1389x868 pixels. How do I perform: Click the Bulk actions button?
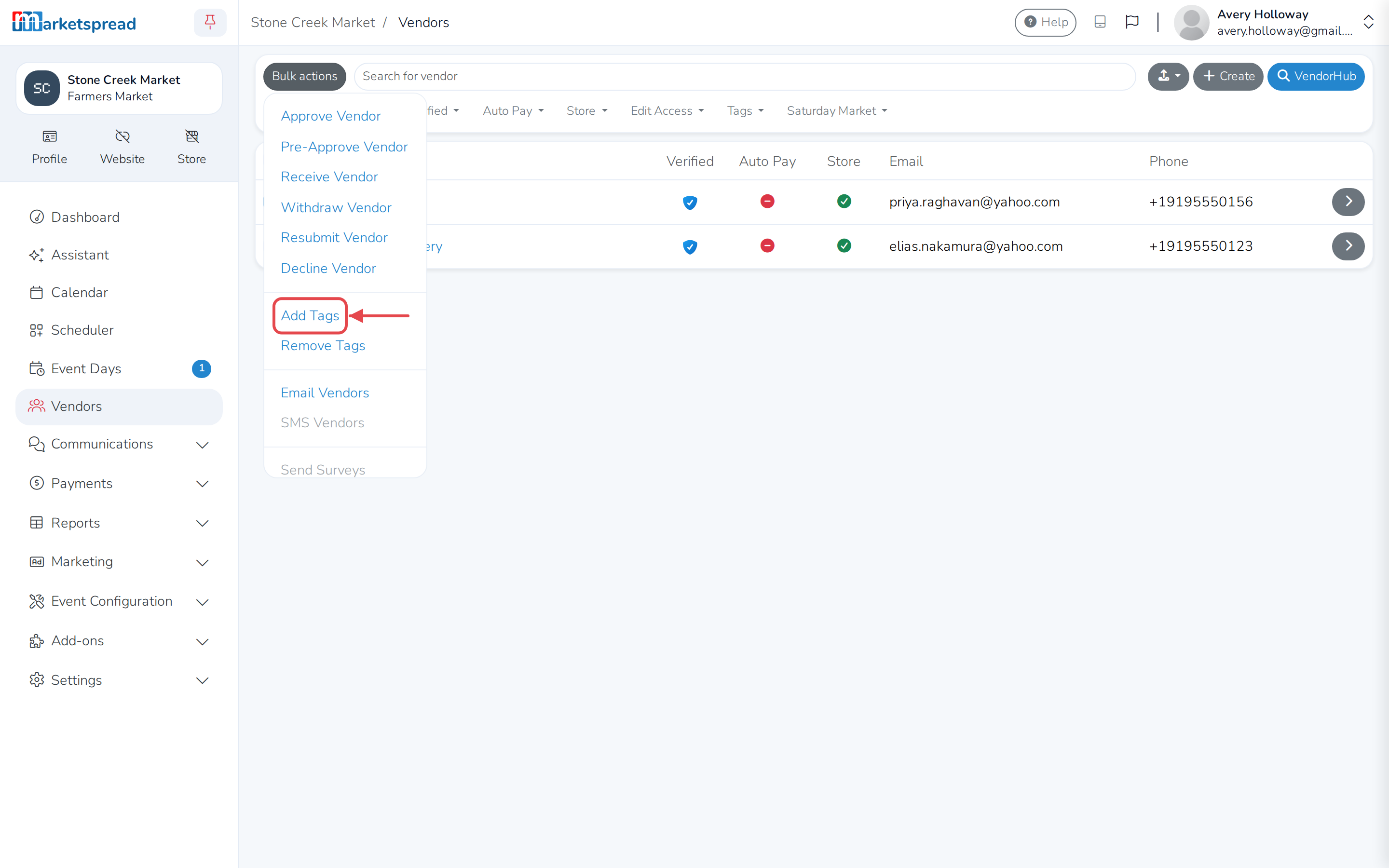coord(304,76)
